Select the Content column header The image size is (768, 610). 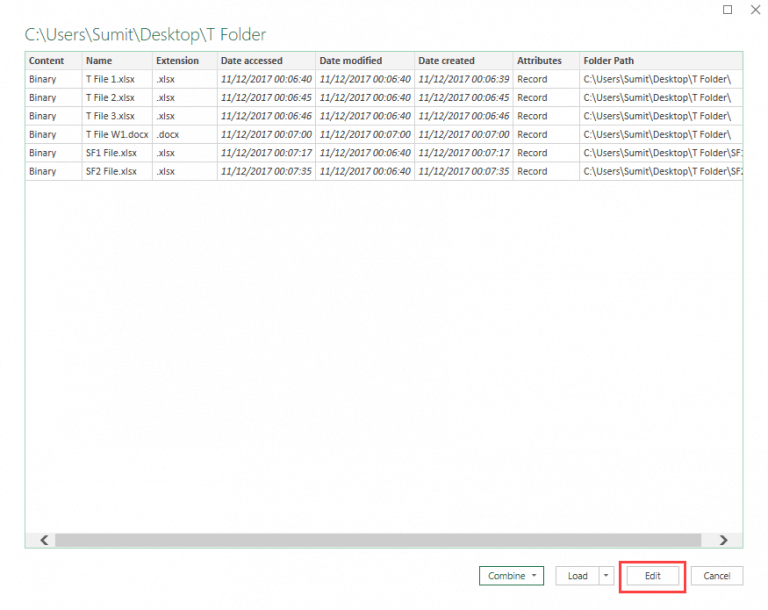53,61
